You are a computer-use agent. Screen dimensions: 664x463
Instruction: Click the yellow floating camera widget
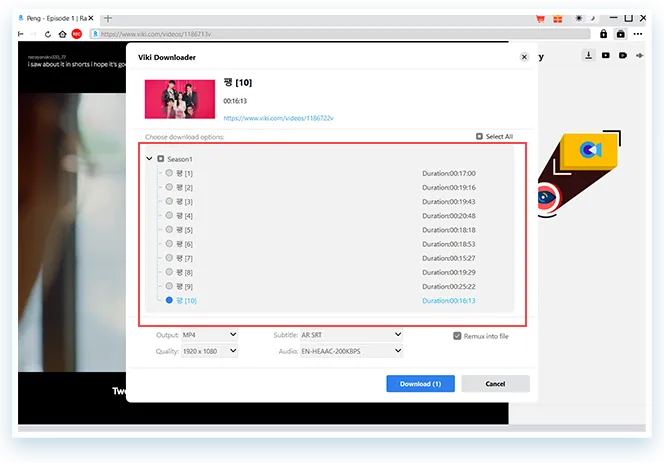pyautogui.click(x=590, y=150)
